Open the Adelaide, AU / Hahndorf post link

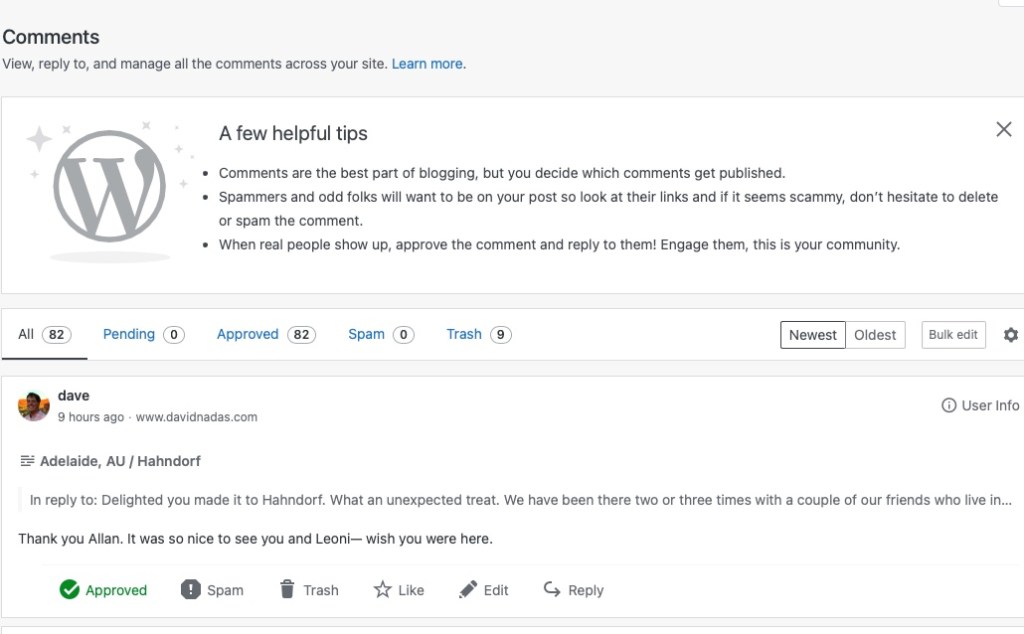click(x=120, y=461)
